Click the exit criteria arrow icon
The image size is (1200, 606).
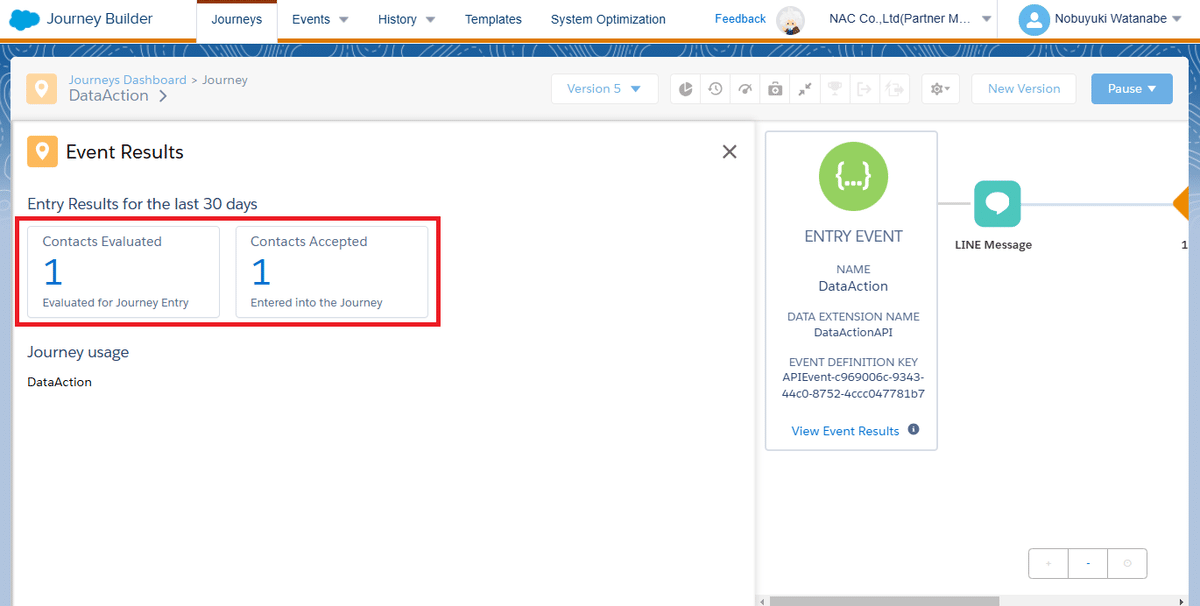864,89
